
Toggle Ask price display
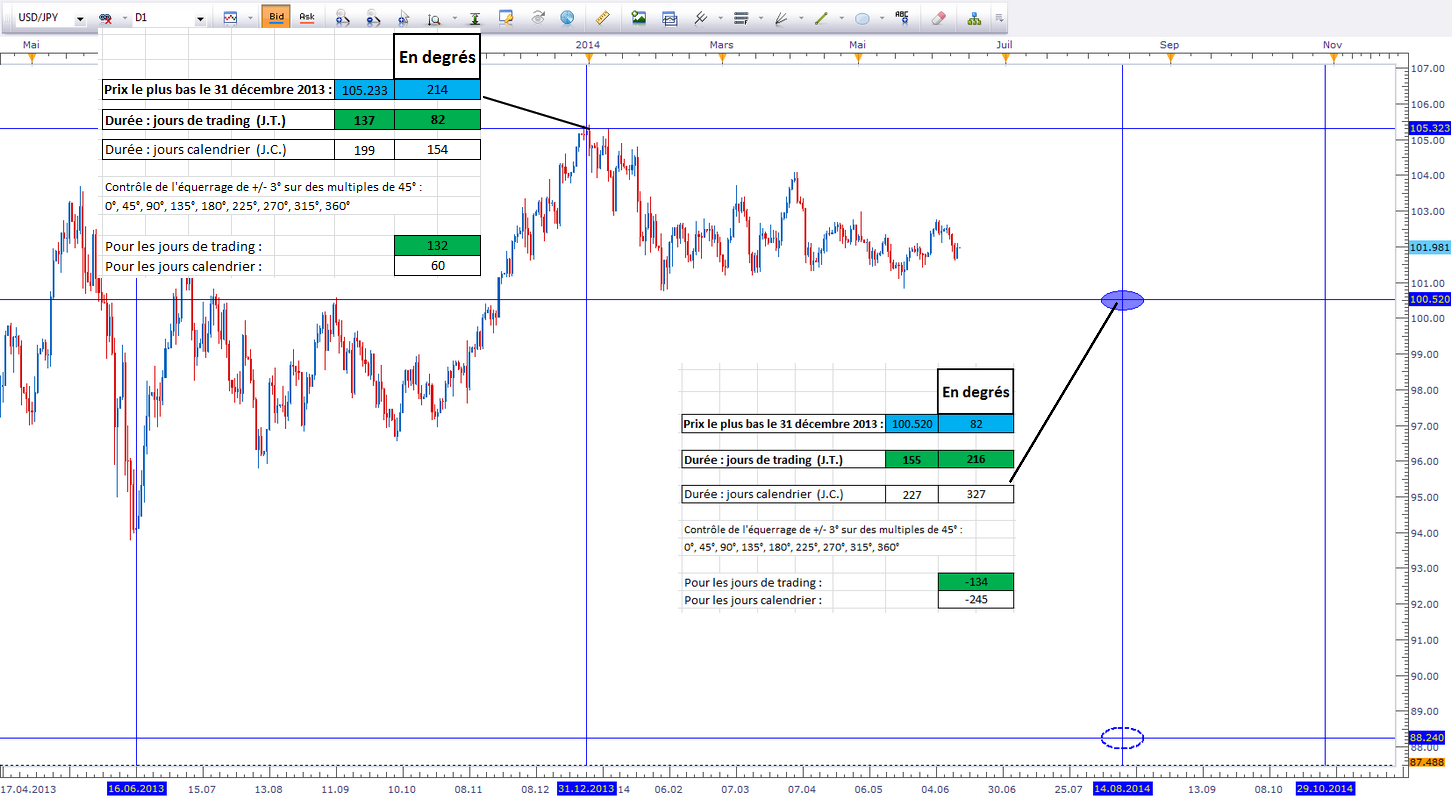tap(306, 17)
